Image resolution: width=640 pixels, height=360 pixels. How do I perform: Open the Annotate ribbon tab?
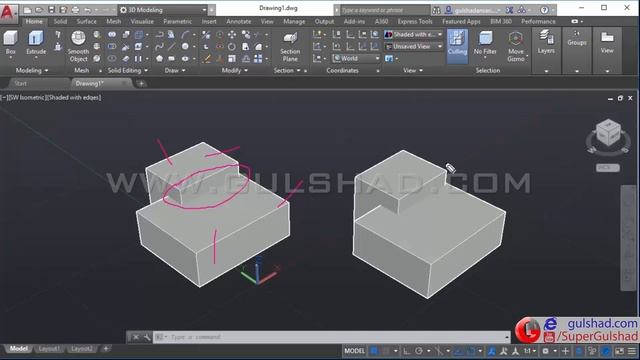click(x=239, y=21)
